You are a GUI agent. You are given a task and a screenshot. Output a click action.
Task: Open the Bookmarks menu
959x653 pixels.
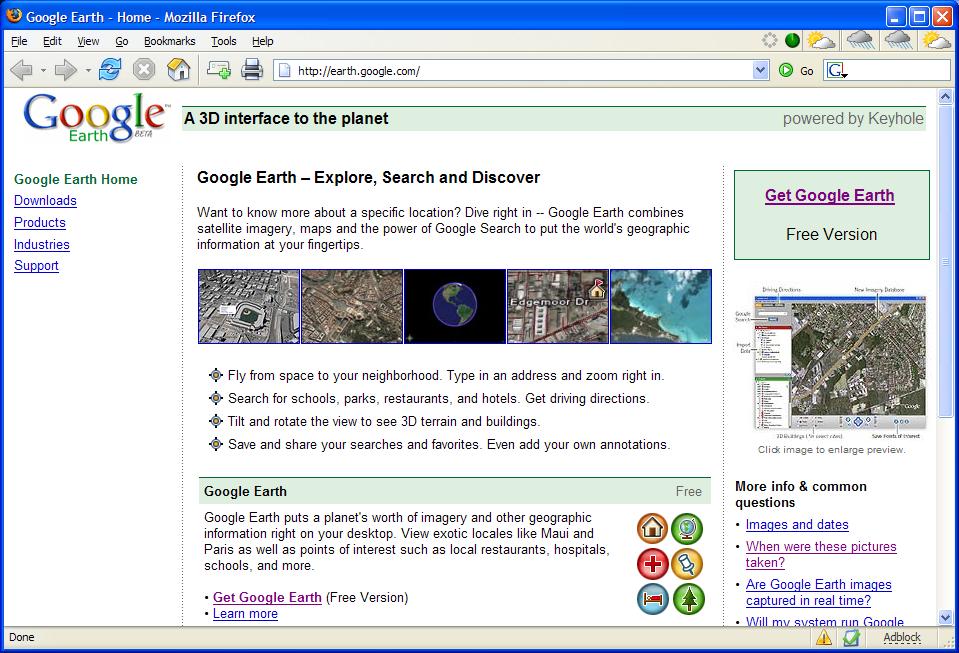pyautogui.click(x=169, y=41)
